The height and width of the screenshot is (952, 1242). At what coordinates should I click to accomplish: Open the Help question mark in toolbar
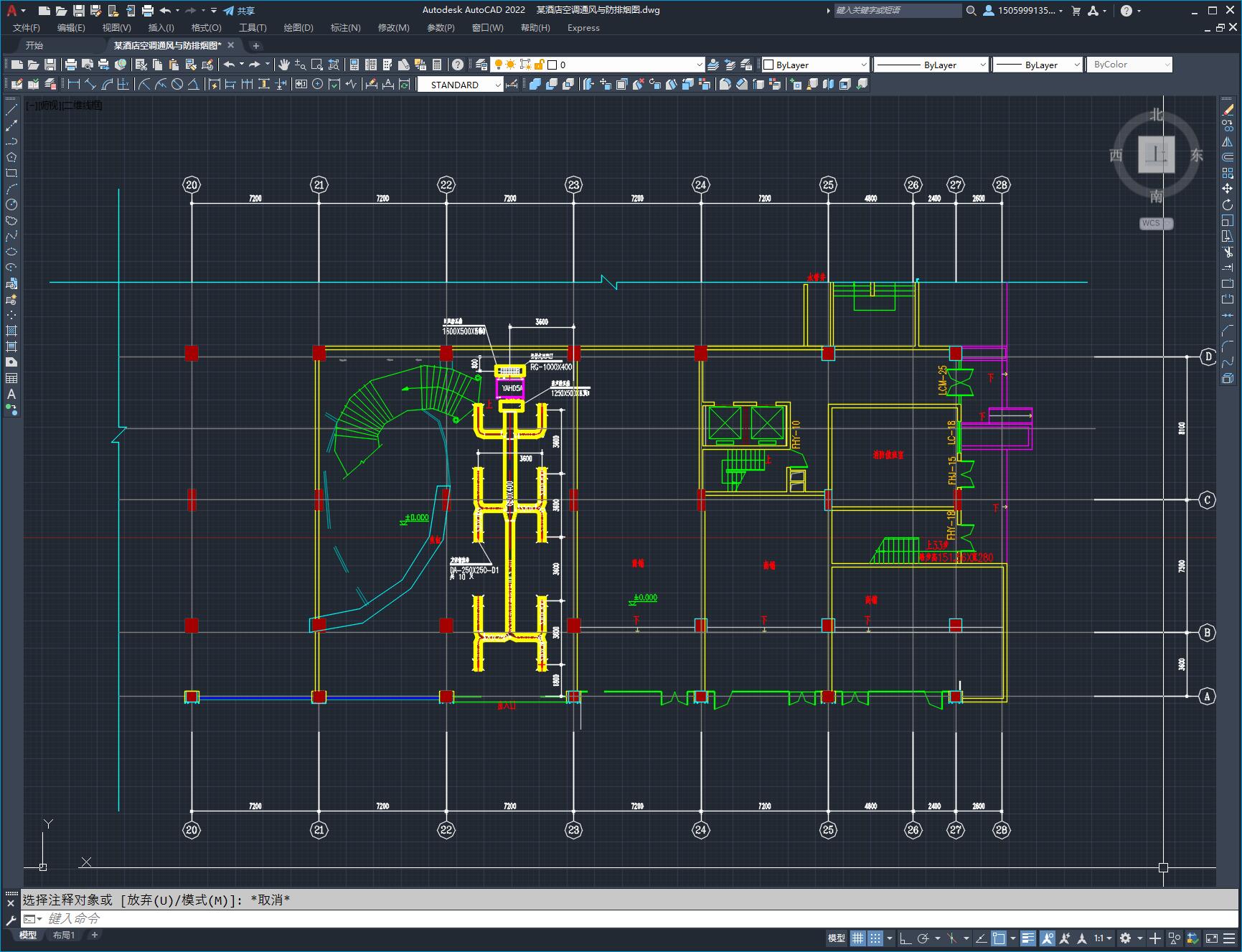(458, 65)
